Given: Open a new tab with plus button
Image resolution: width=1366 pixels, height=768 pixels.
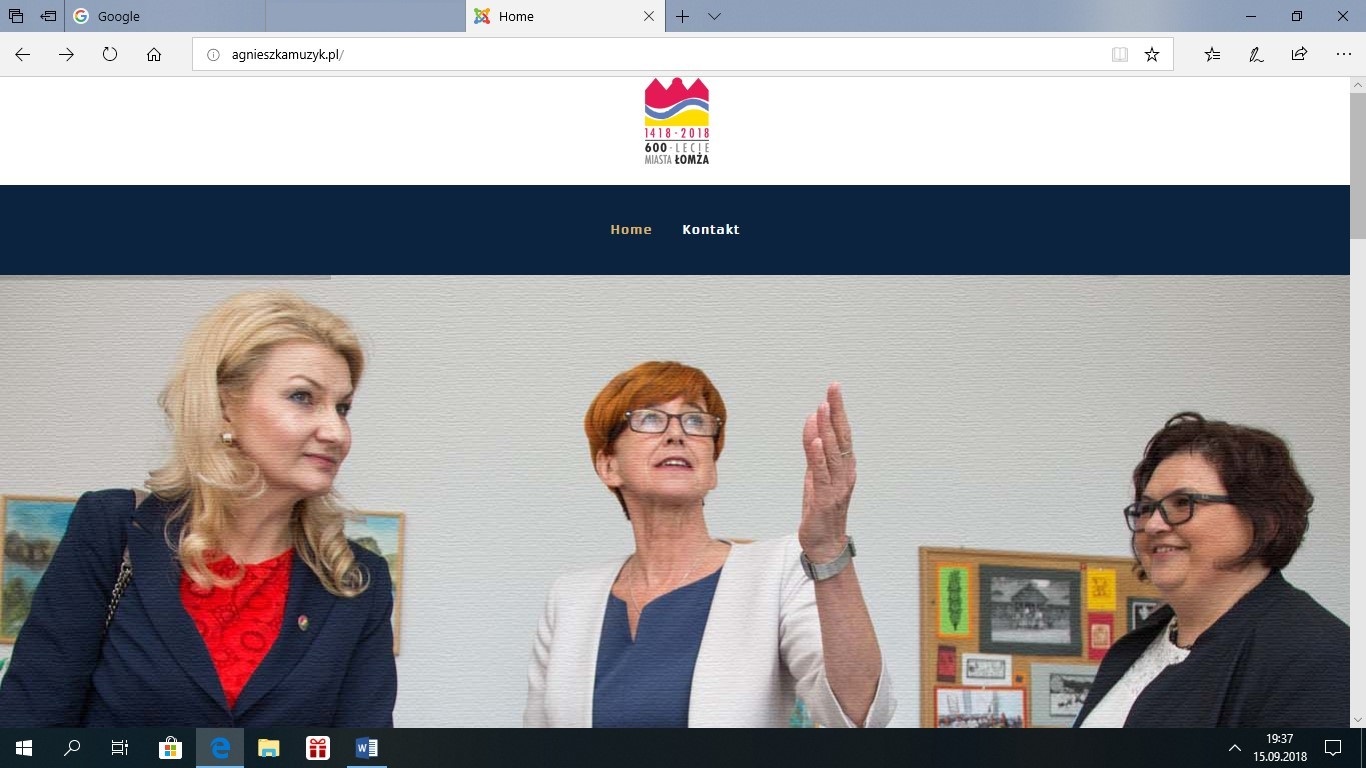Looking at the screenshot, I should [x=682, y=16].
